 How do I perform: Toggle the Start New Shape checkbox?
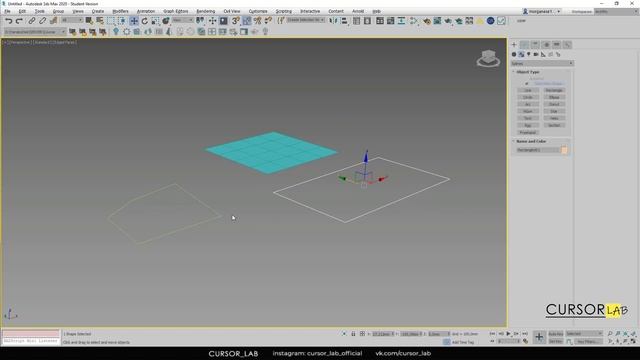[x=527, y=83]
